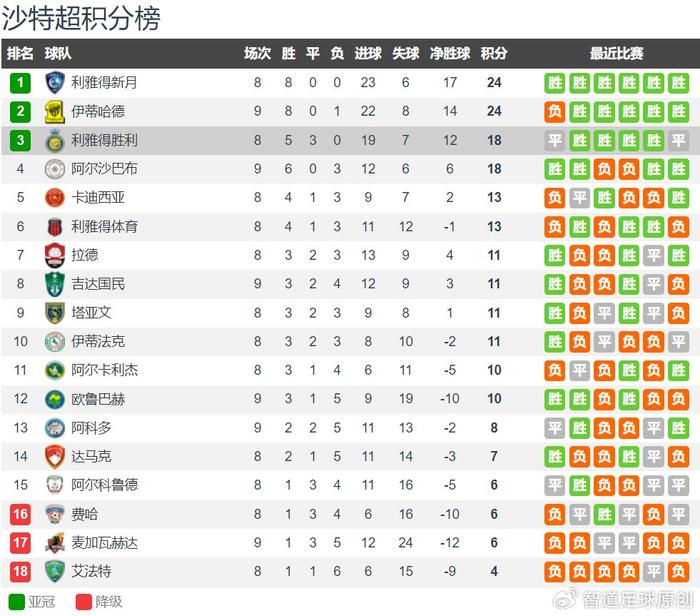Click the 卡迪西亚 team crest
This screenshot has height=616, width=700.
(54, 198)
